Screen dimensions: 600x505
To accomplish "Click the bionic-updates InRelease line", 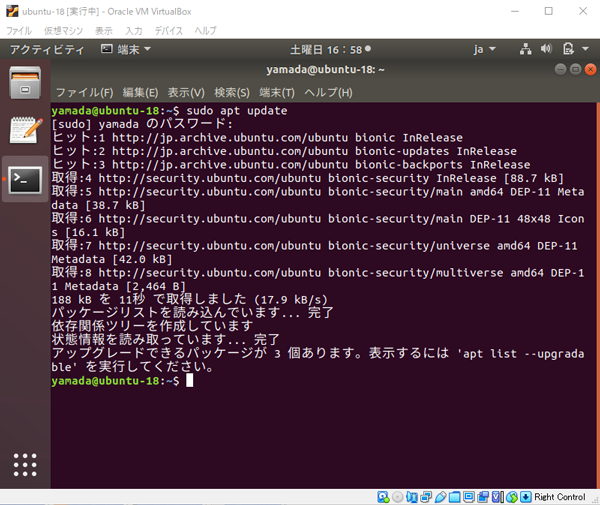I will (x=284, y=151).
